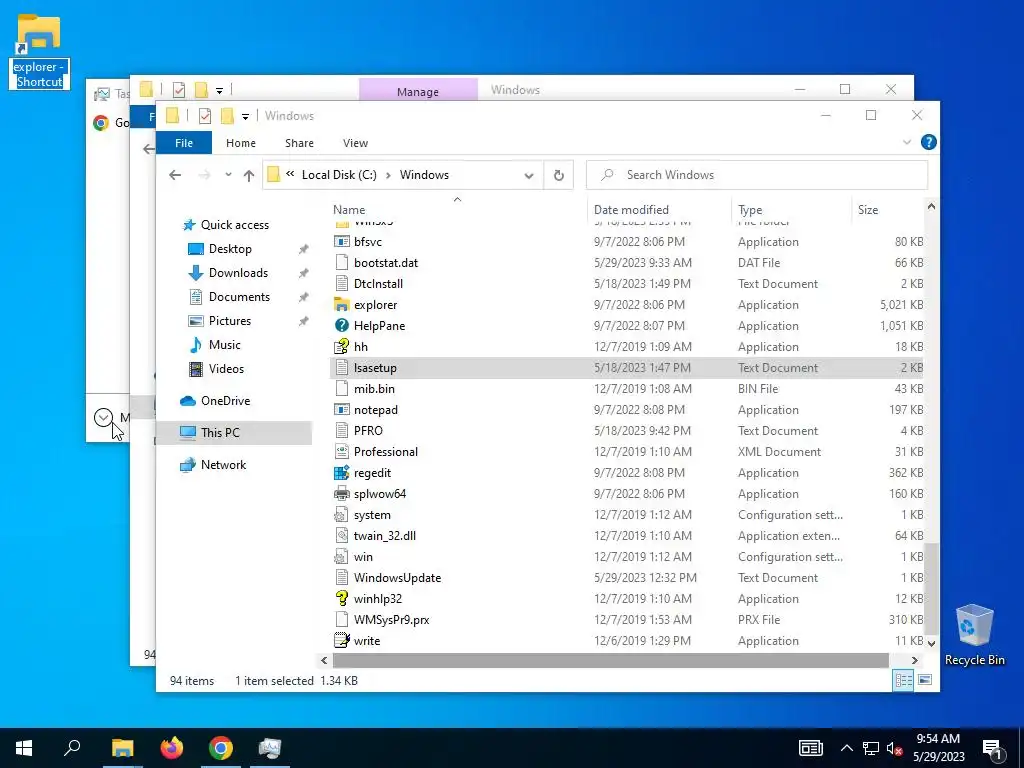Open the recent locations dropdown arrow

tap(228, 175)
